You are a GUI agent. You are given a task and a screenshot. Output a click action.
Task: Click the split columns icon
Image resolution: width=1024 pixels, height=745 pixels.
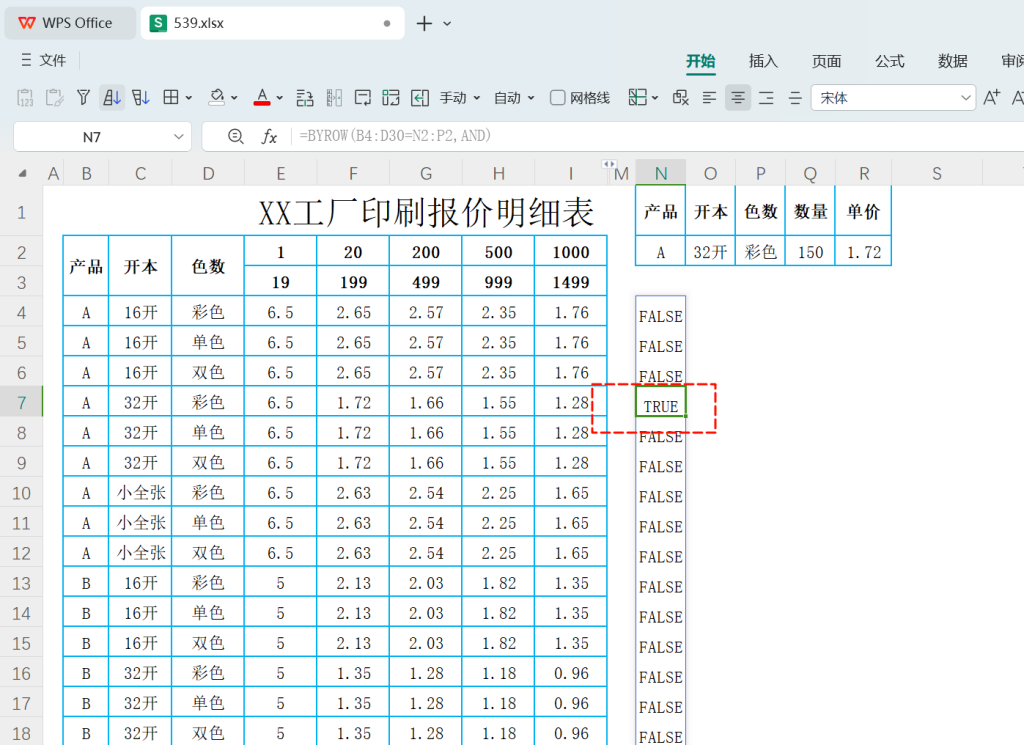click(334, 98)
